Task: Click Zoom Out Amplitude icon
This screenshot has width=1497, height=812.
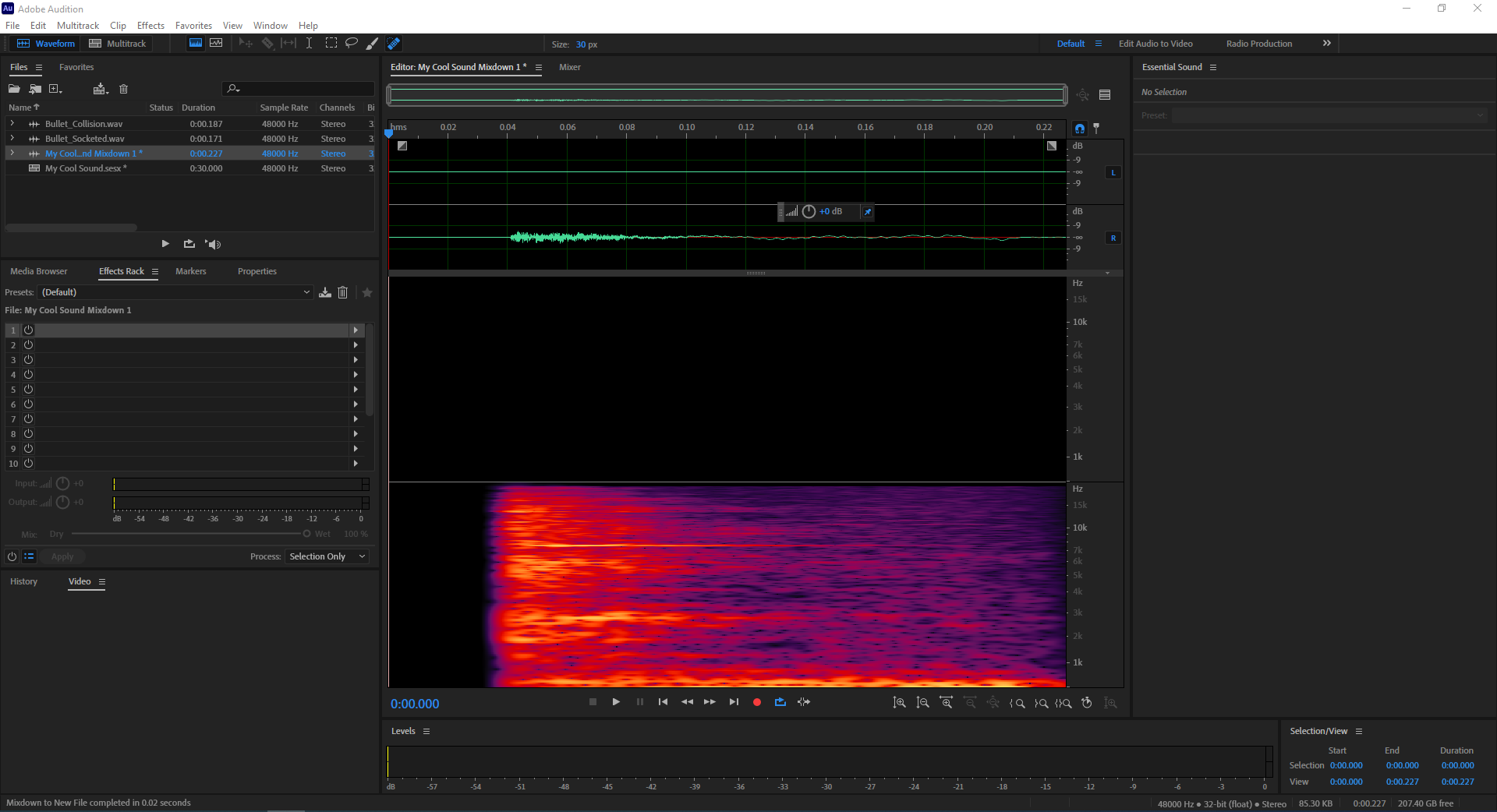Action: click(923, 703)
